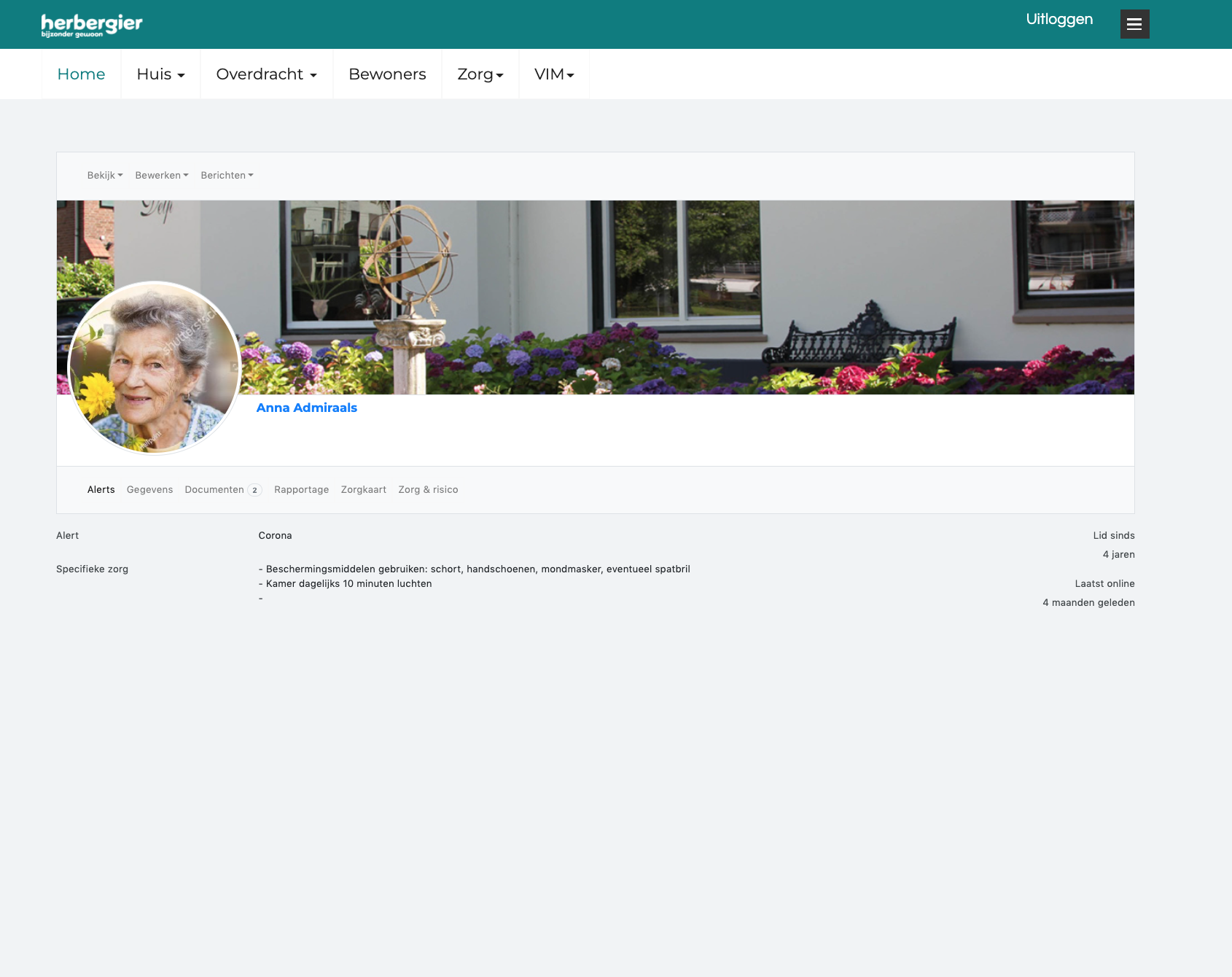Switch to the Gegevens tab
This screenshot has height=977, width=1232.
click(x=149, y=490)
